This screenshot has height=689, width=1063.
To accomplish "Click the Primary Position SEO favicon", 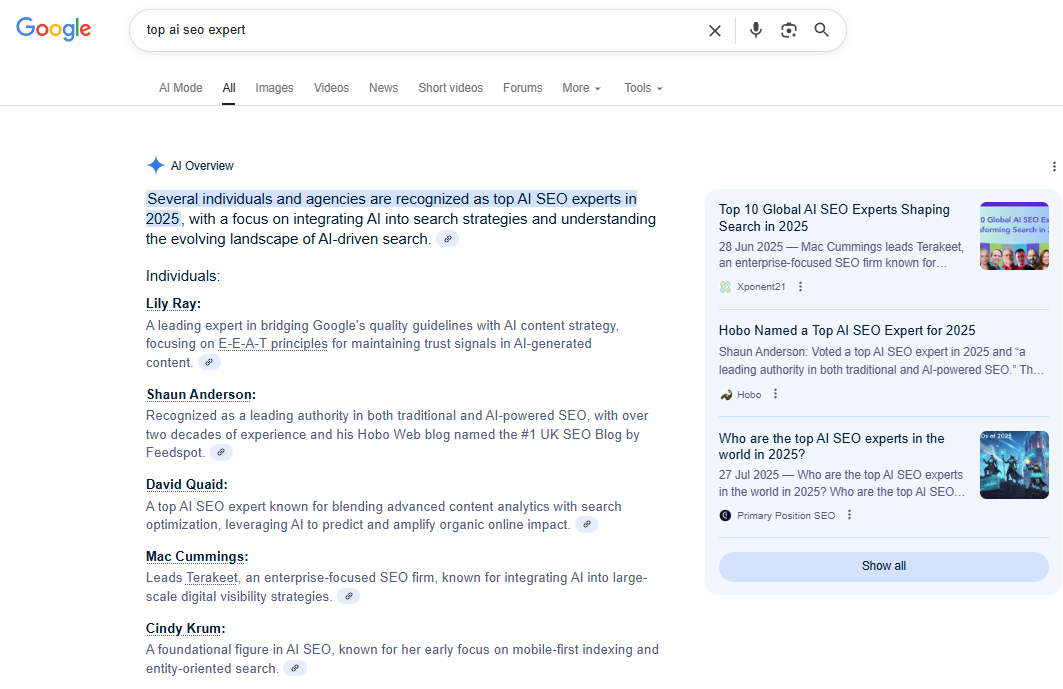I will coord(725,515).
